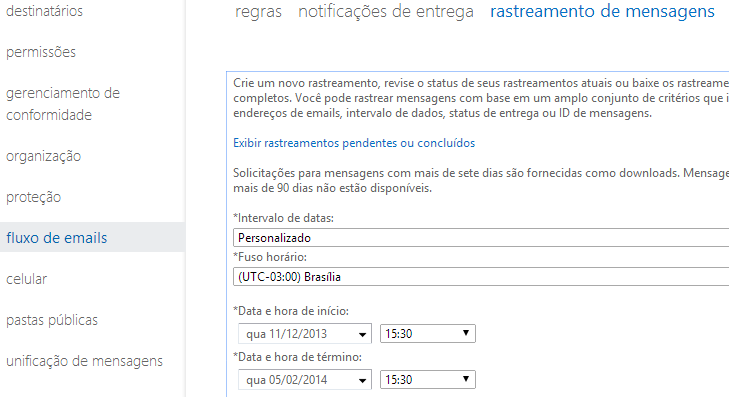
Task: Select rastreamento de mensagens tab
Action: click(x=602, y=11)
